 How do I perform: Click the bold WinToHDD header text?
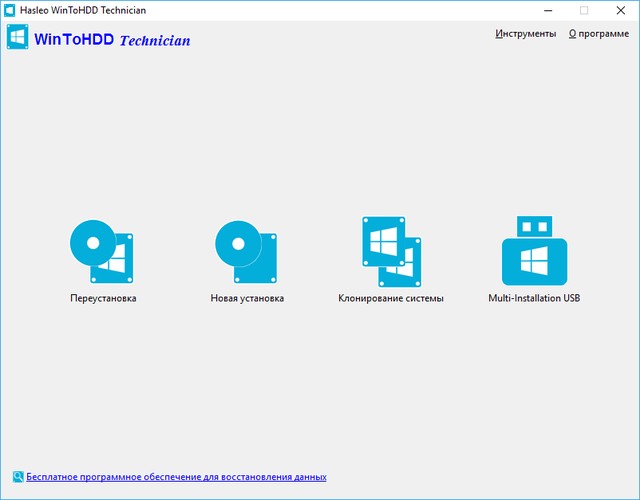coord(74,40)
